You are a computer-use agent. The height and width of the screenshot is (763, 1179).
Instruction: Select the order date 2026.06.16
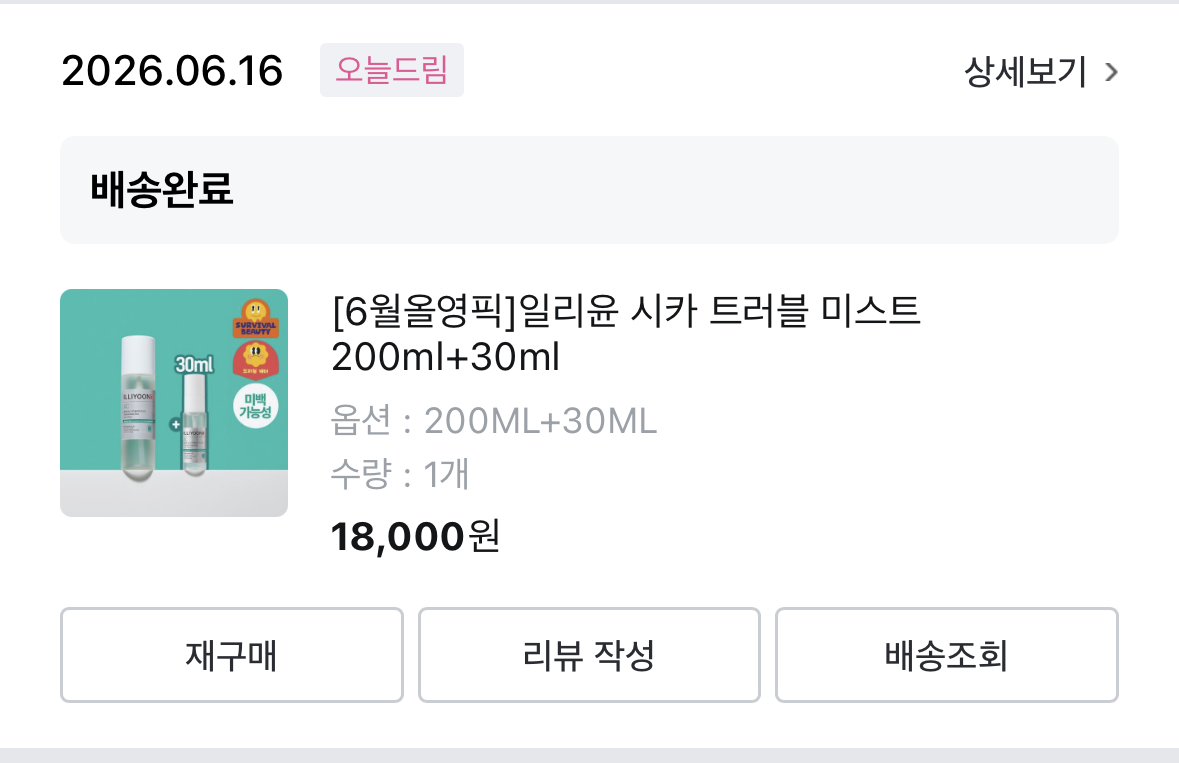172,71
